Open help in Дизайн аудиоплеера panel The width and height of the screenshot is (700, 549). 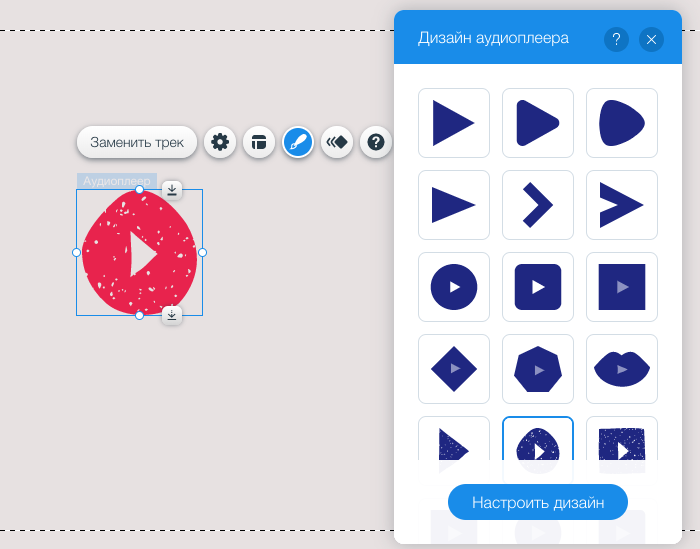click(617, 39)
